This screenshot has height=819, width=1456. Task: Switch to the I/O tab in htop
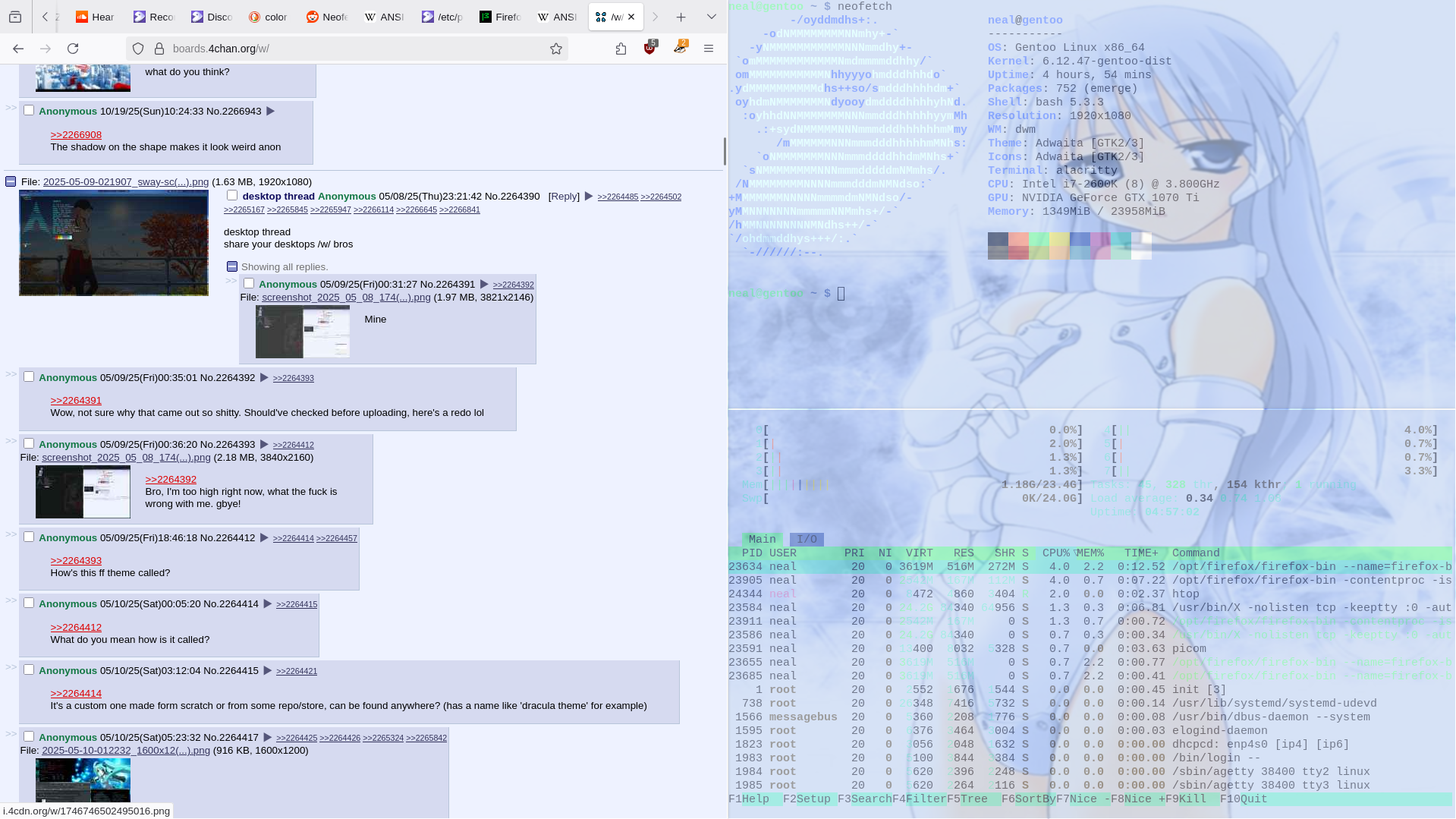coord(807,540)
